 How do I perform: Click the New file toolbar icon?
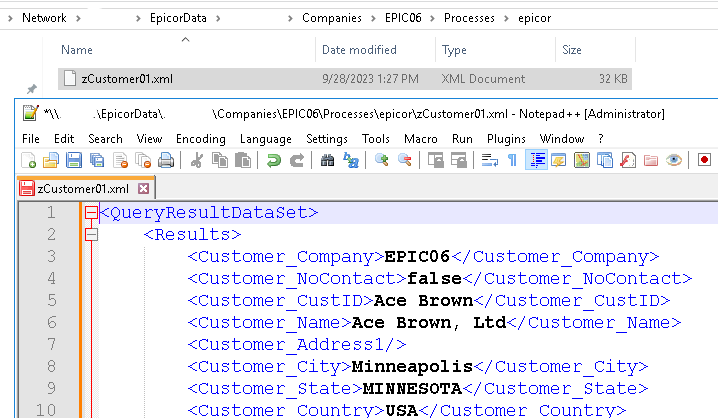point(29,160)
